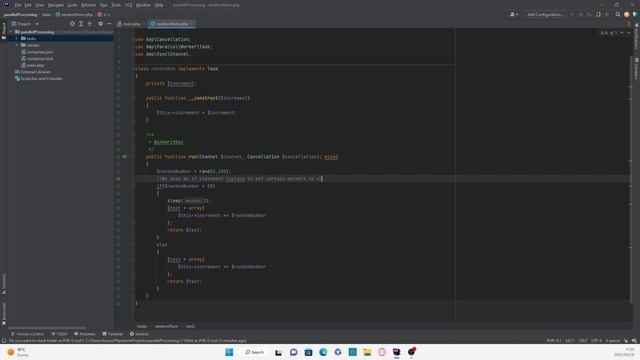Image resolution: width=640 pixels, height=360 pixels.
Task: Open the Services tool window
Action: pos(139,334)
